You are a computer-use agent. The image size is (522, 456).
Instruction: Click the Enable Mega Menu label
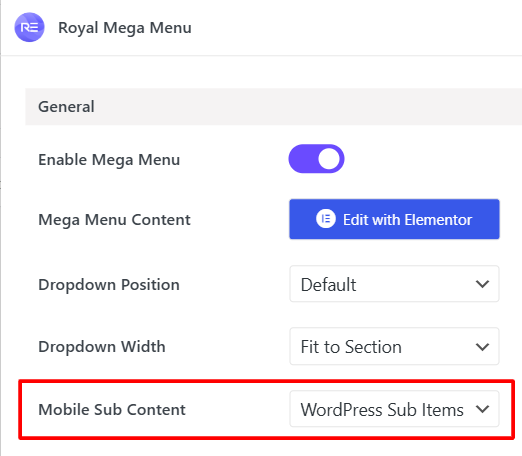tap(109, 160)
